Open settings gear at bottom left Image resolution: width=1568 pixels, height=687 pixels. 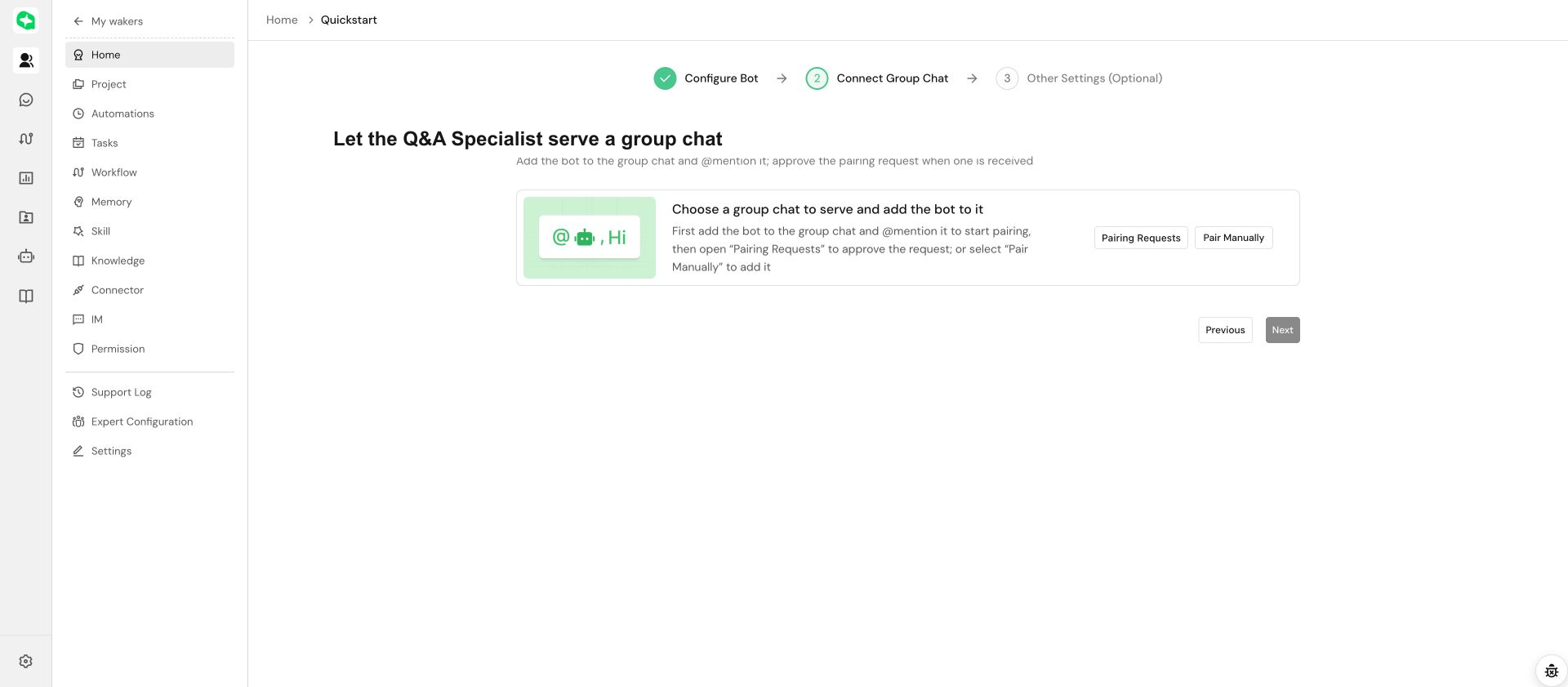(26, 662)
